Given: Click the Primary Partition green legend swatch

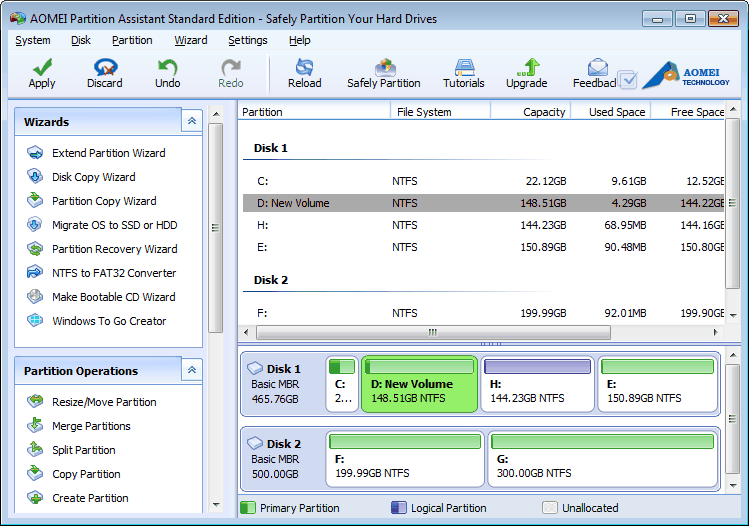Looking at the screenshot, I should [248, 507].
